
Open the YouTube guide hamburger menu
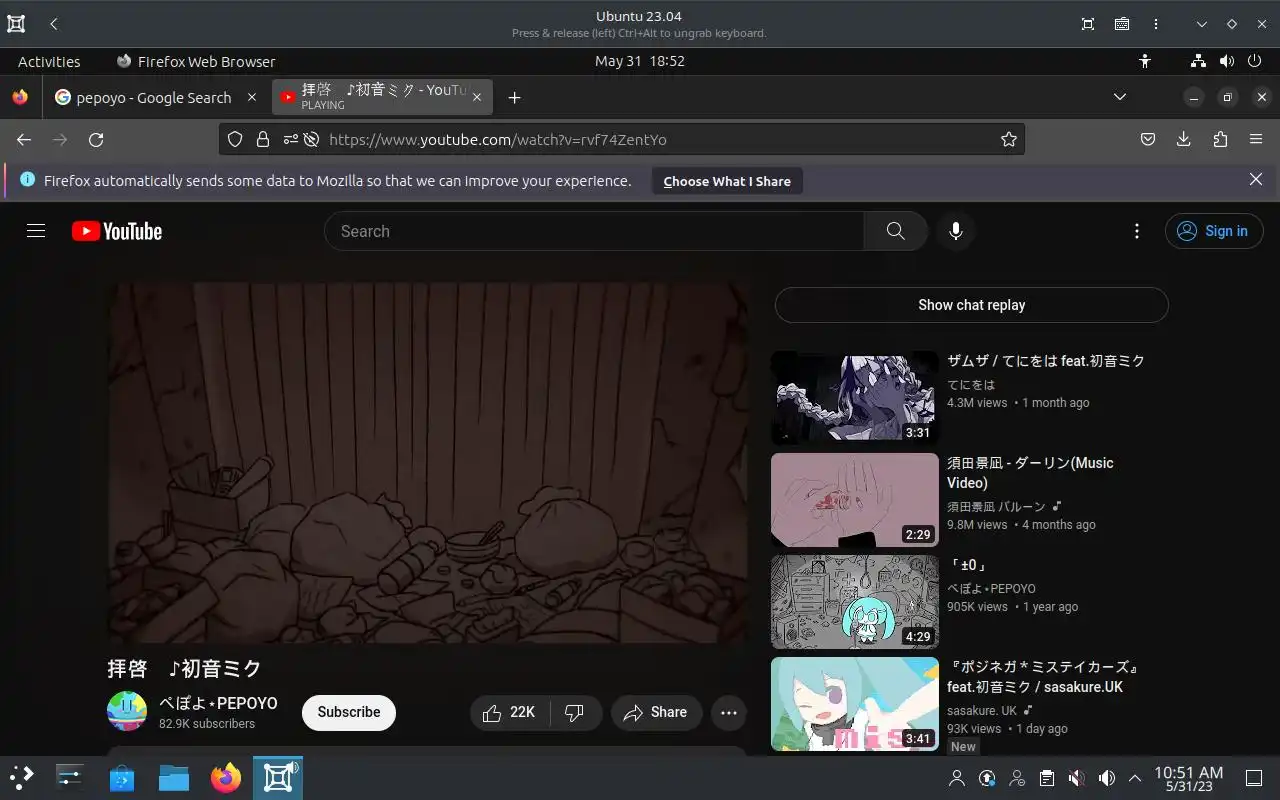36,231
